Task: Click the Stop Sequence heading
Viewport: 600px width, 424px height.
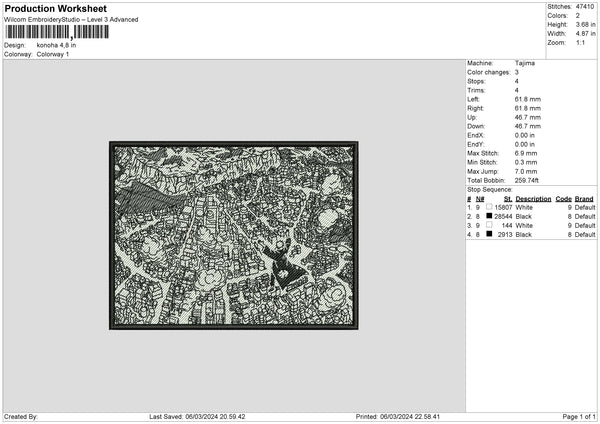Action: click(x=490, y=189)
